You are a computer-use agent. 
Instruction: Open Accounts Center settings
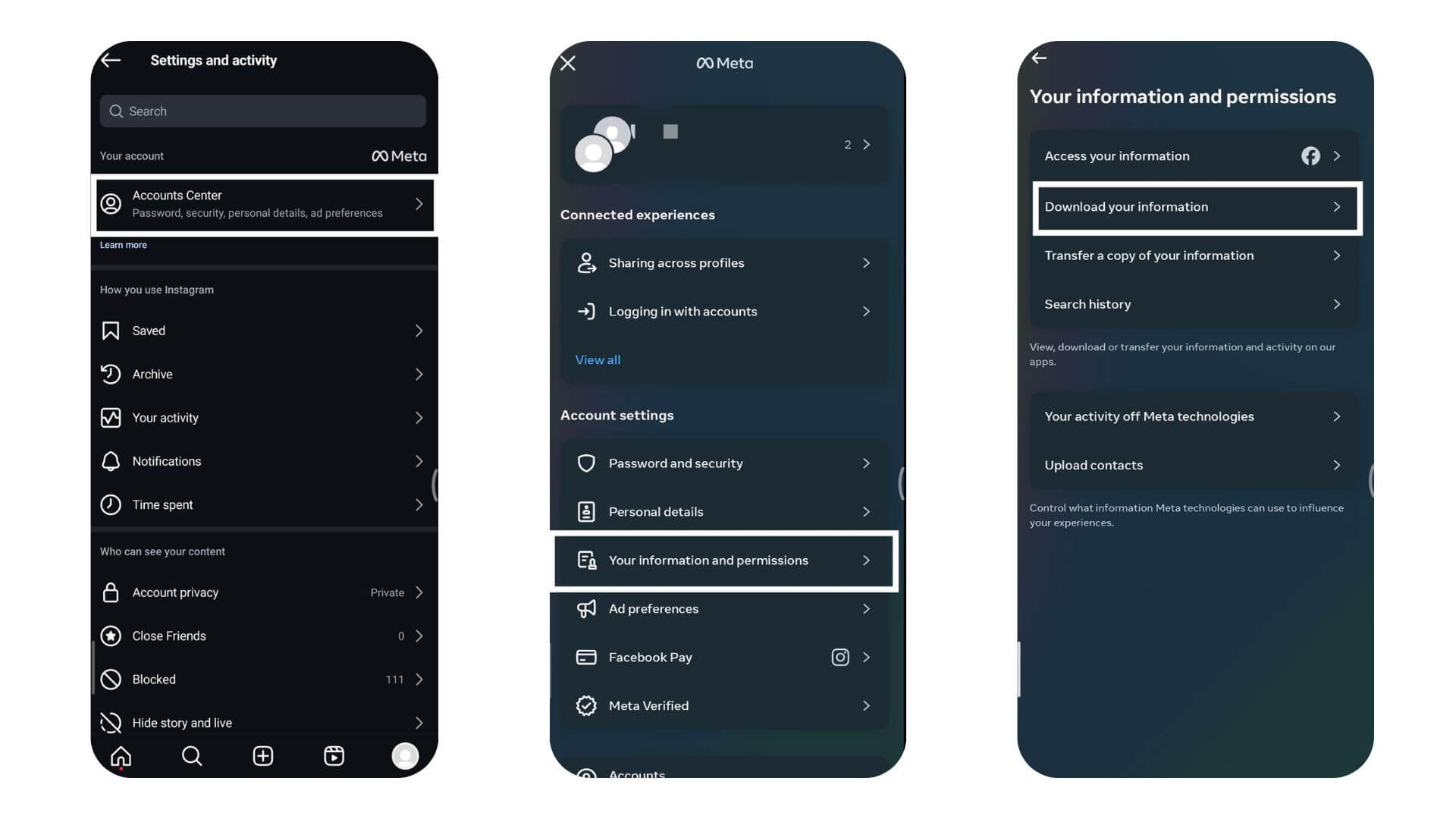[263, 203]
